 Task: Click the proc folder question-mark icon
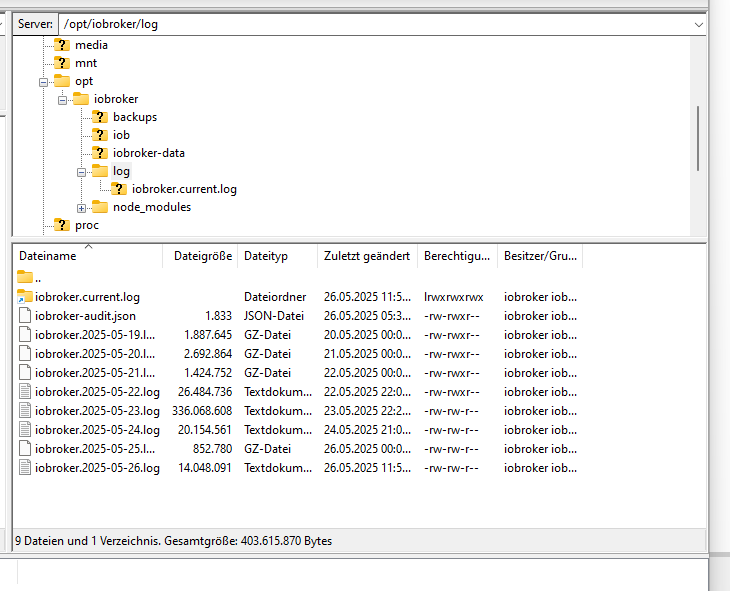[61, 225]
